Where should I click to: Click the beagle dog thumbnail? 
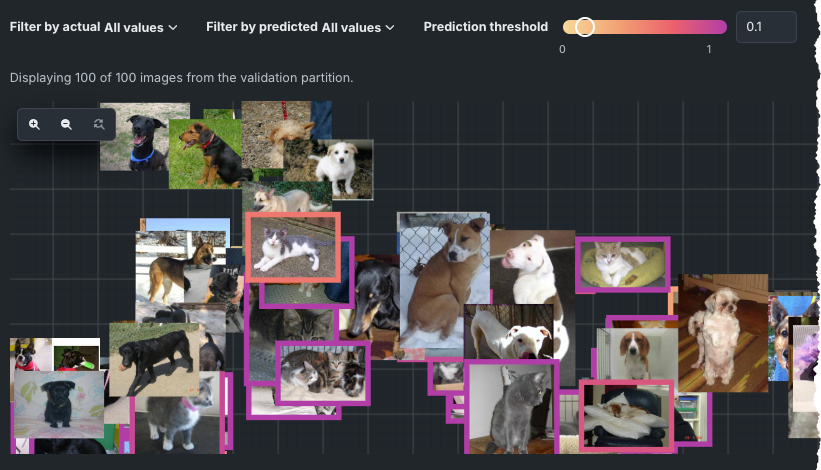pos(637,353)
